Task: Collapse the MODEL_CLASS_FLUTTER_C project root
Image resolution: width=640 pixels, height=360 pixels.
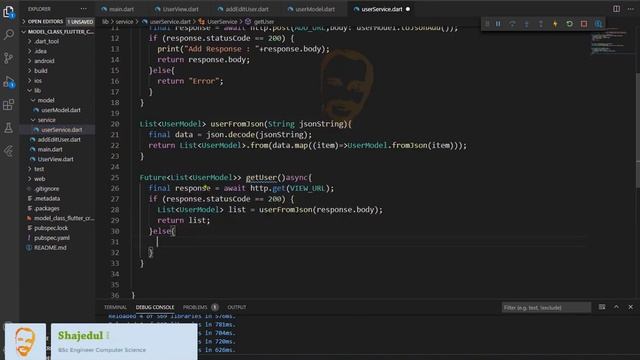Action: pos(57,31)
